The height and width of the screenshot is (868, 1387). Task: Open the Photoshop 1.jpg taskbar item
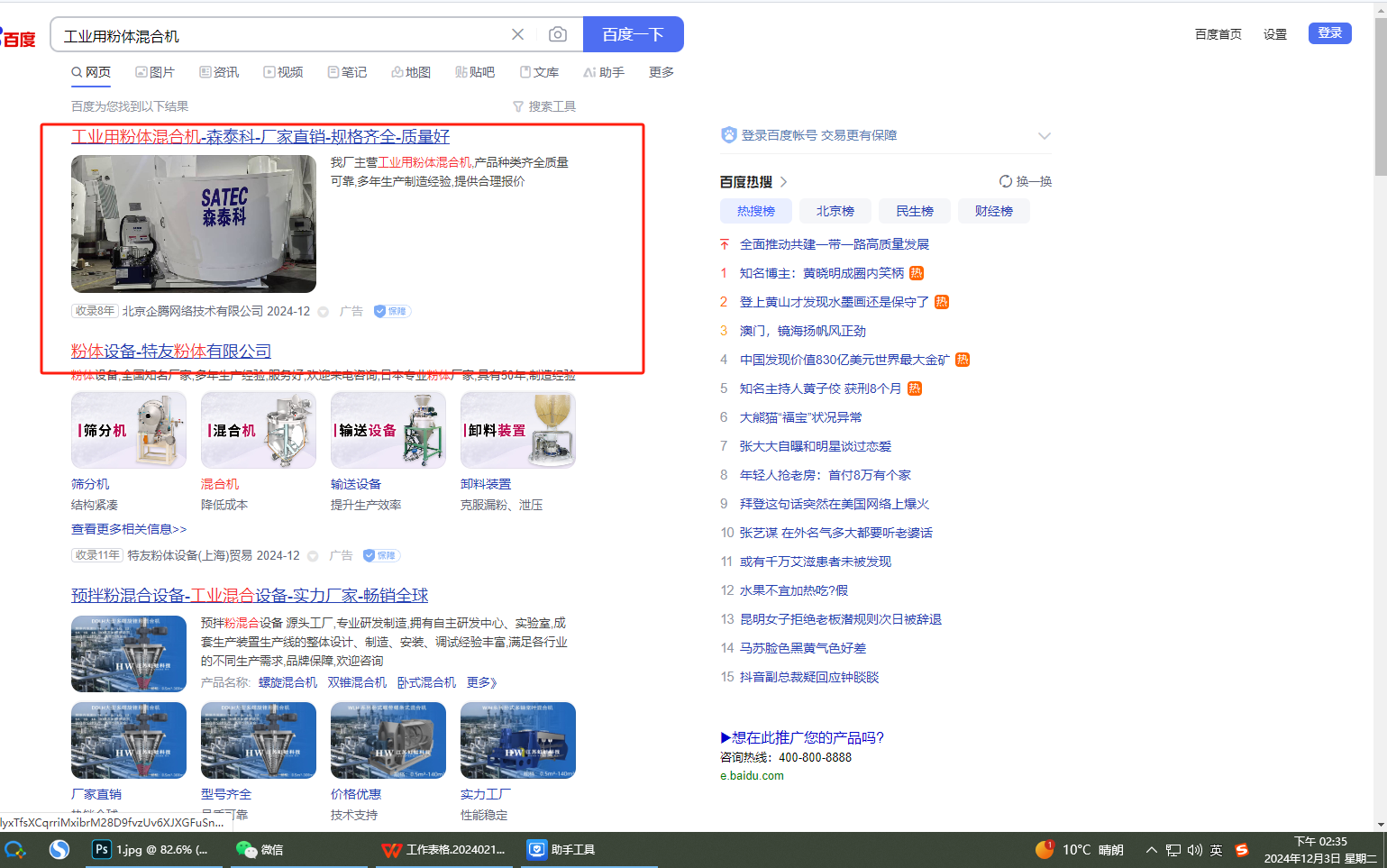[x=153, y=850]
